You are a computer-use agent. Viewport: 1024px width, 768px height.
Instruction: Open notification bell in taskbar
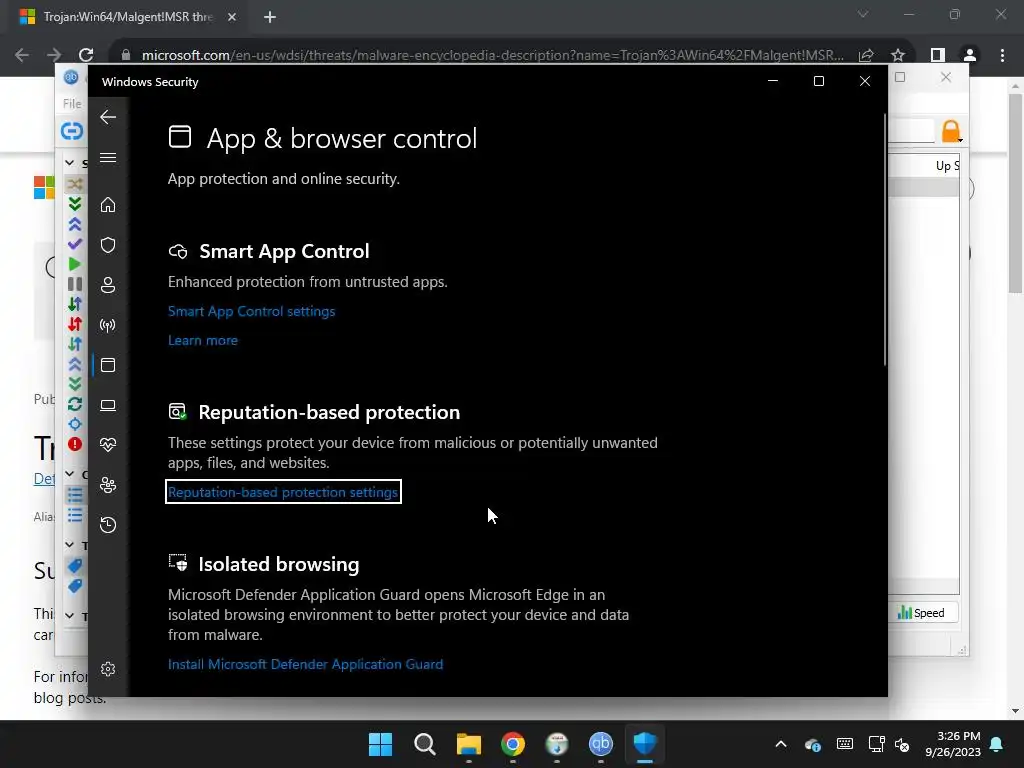point(997,744)
